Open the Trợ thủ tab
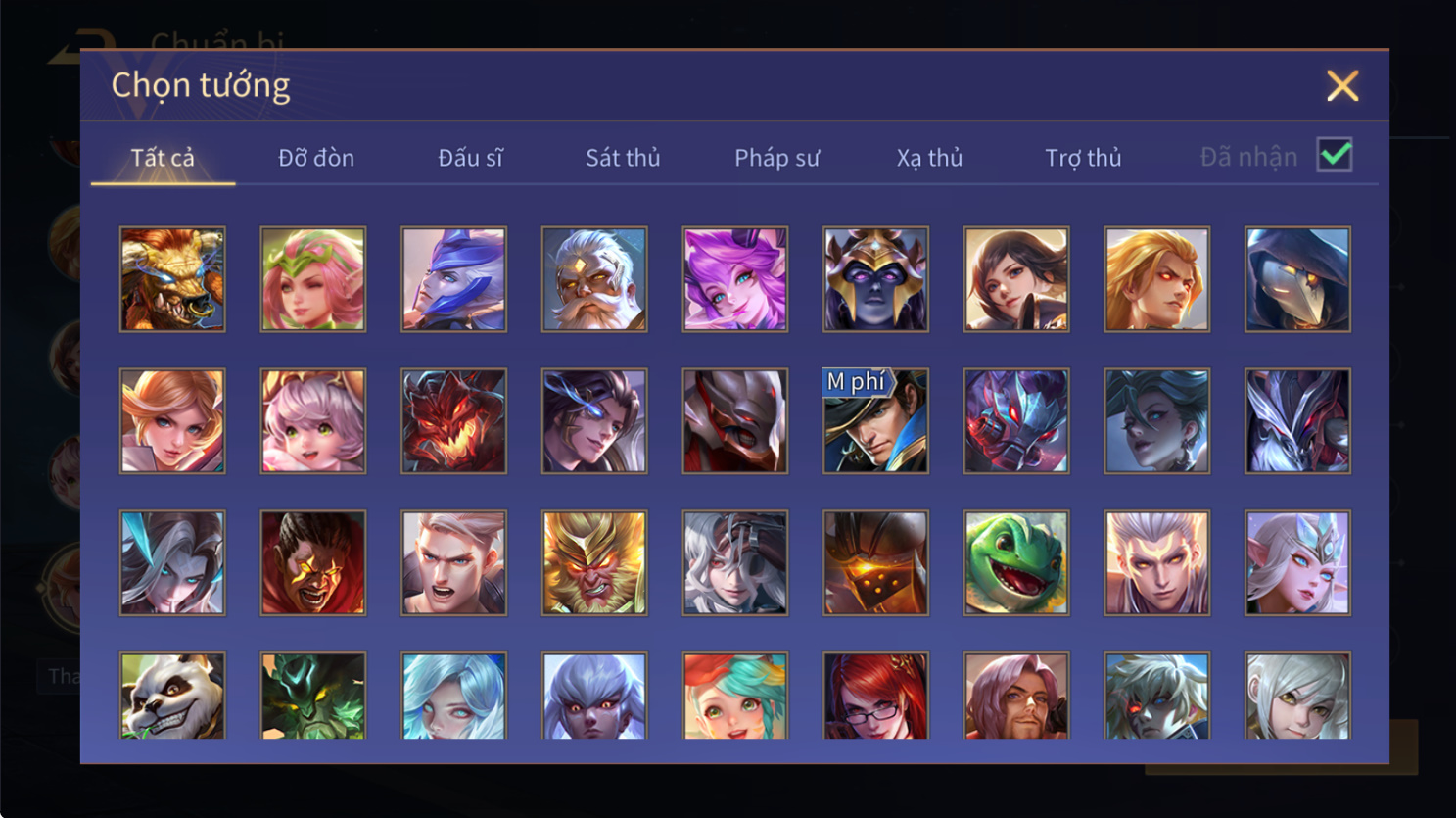The width and height of the screenshot is (1456, 818). (1083, 158)
